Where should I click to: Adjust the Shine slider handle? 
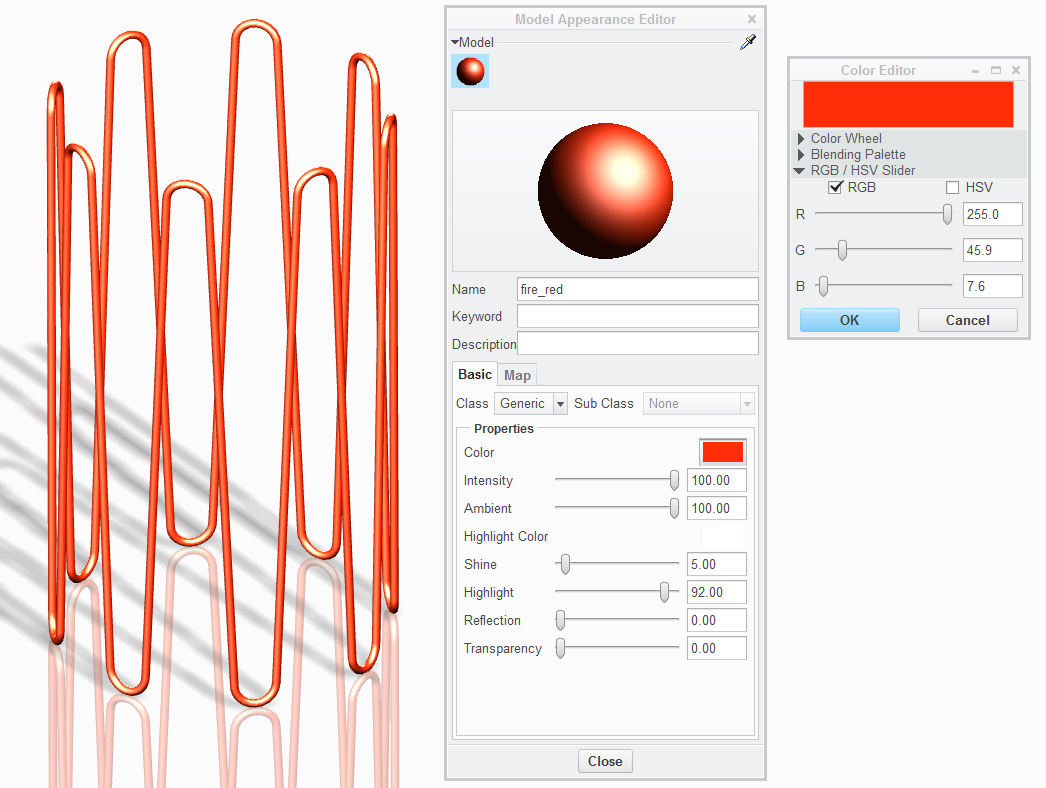click(566, 564)
